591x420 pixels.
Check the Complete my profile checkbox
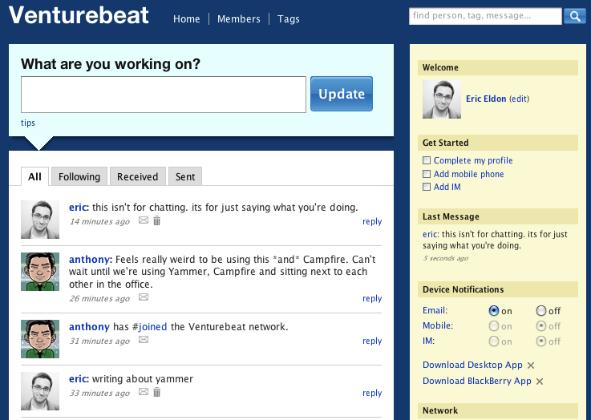tap(427, 161)
